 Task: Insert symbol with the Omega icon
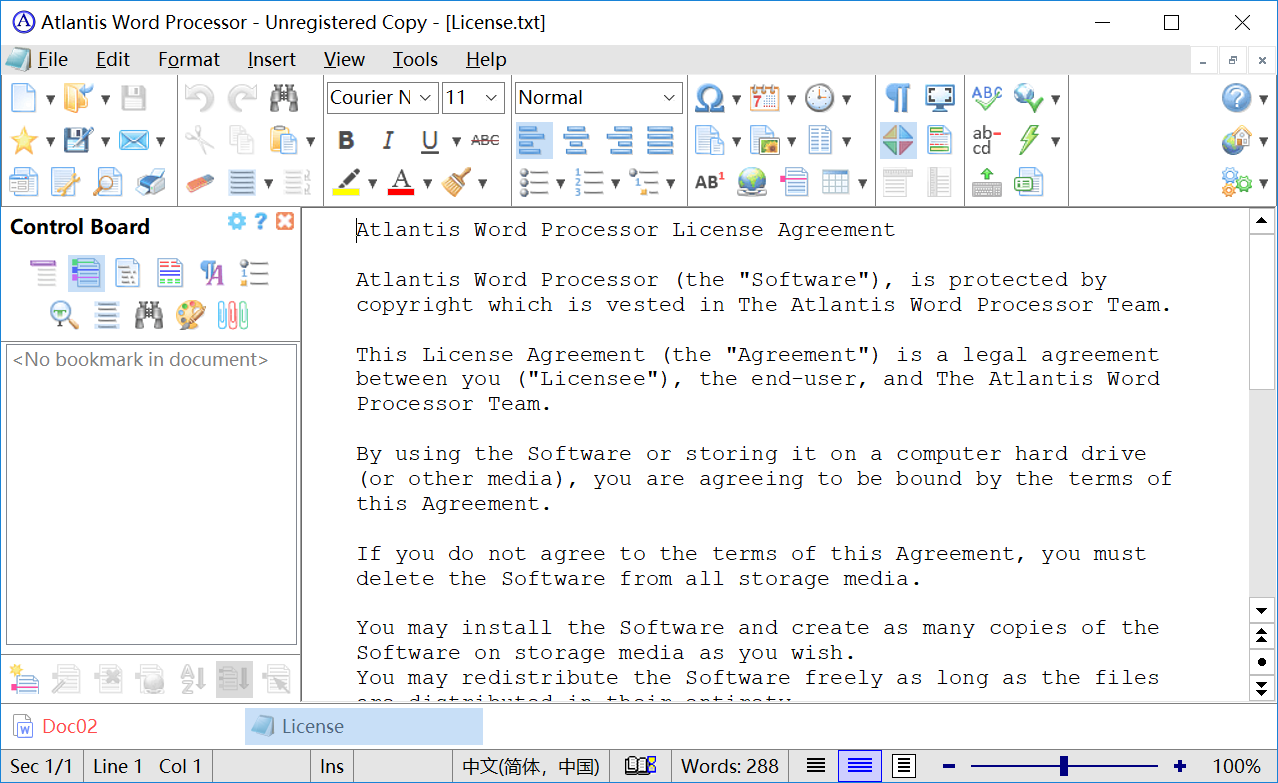709,98
